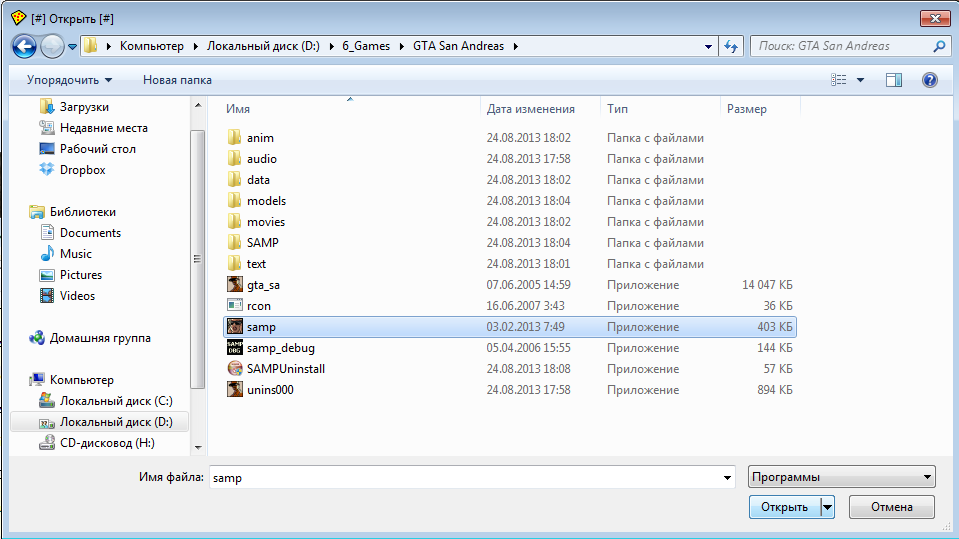959x539 pixels.
Task: Select the text folder icon
Action: (234, 264)
